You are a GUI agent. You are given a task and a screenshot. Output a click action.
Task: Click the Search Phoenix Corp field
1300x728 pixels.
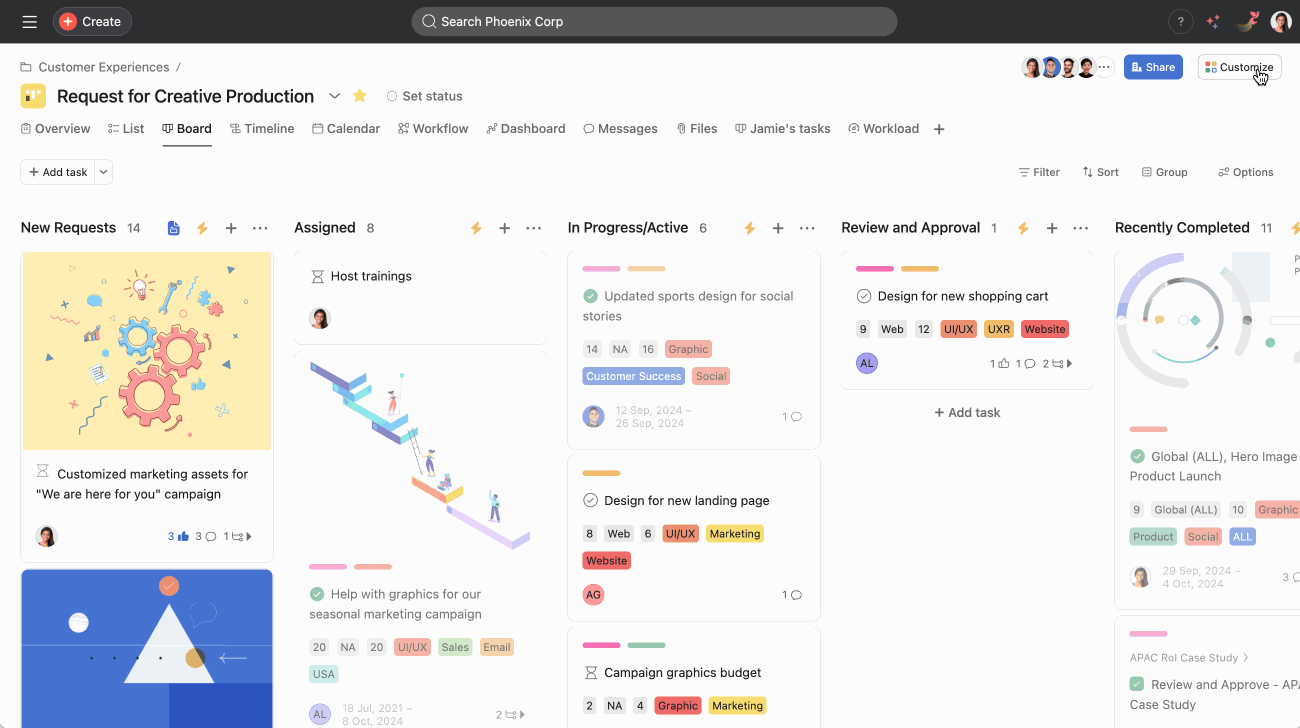(x=654, y=21)
